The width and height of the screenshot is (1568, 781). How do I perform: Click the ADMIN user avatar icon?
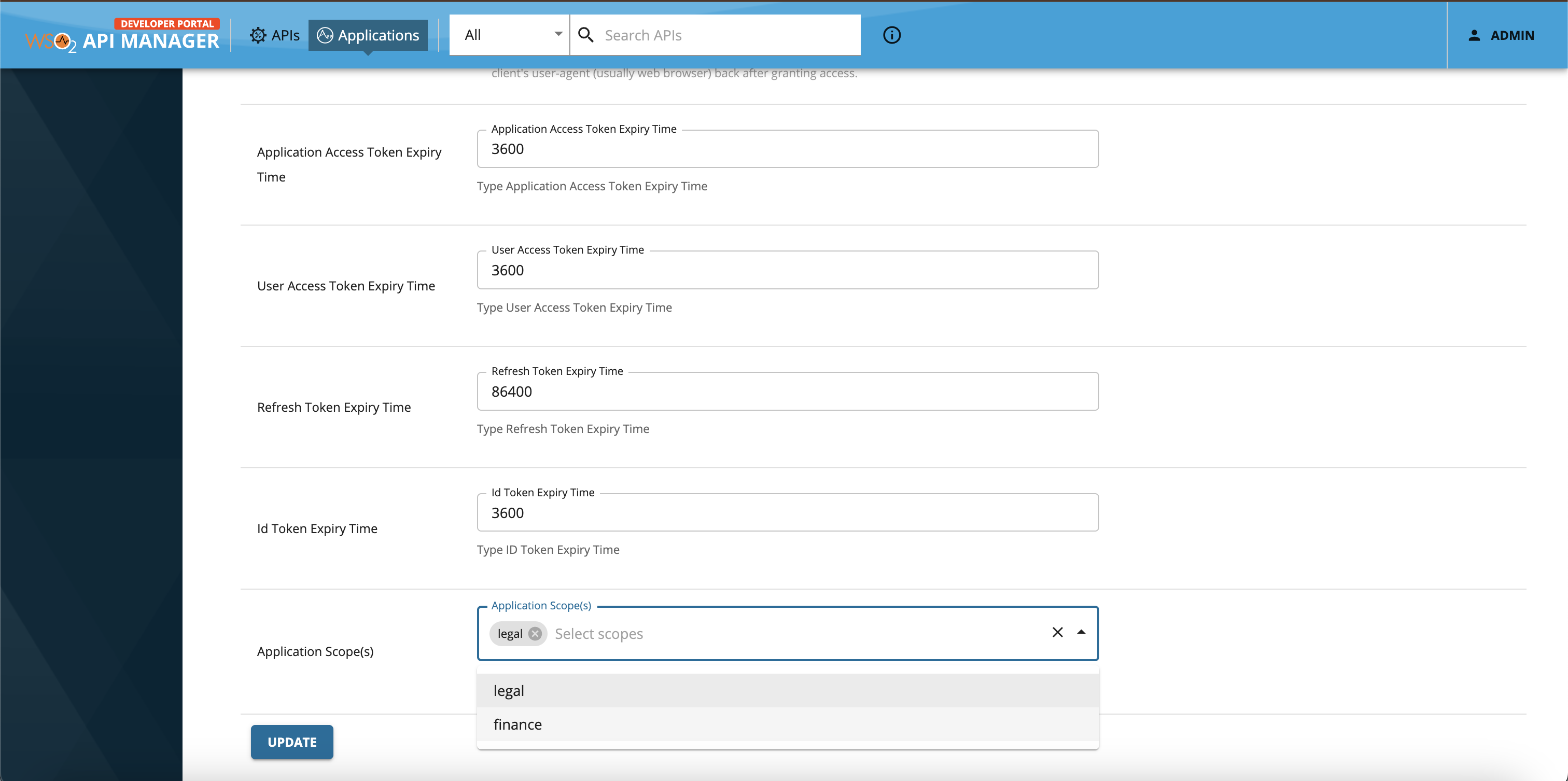(x=1474, y=35)
